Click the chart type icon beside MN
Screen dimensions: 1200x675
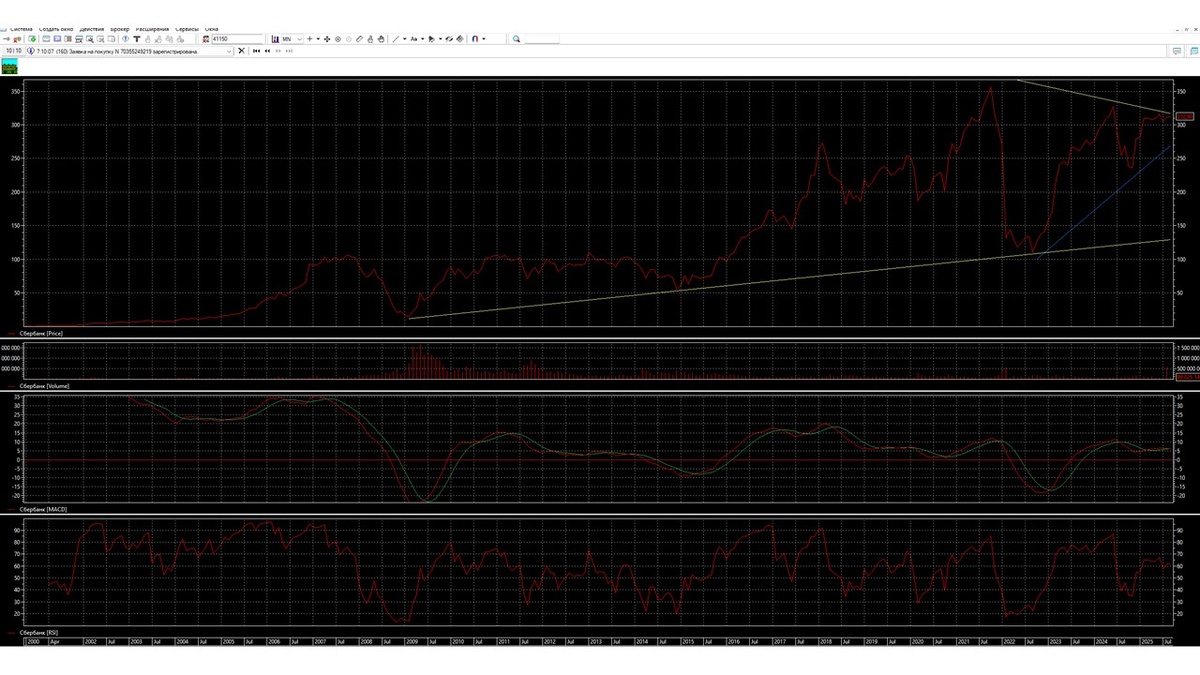click(275, 39)
